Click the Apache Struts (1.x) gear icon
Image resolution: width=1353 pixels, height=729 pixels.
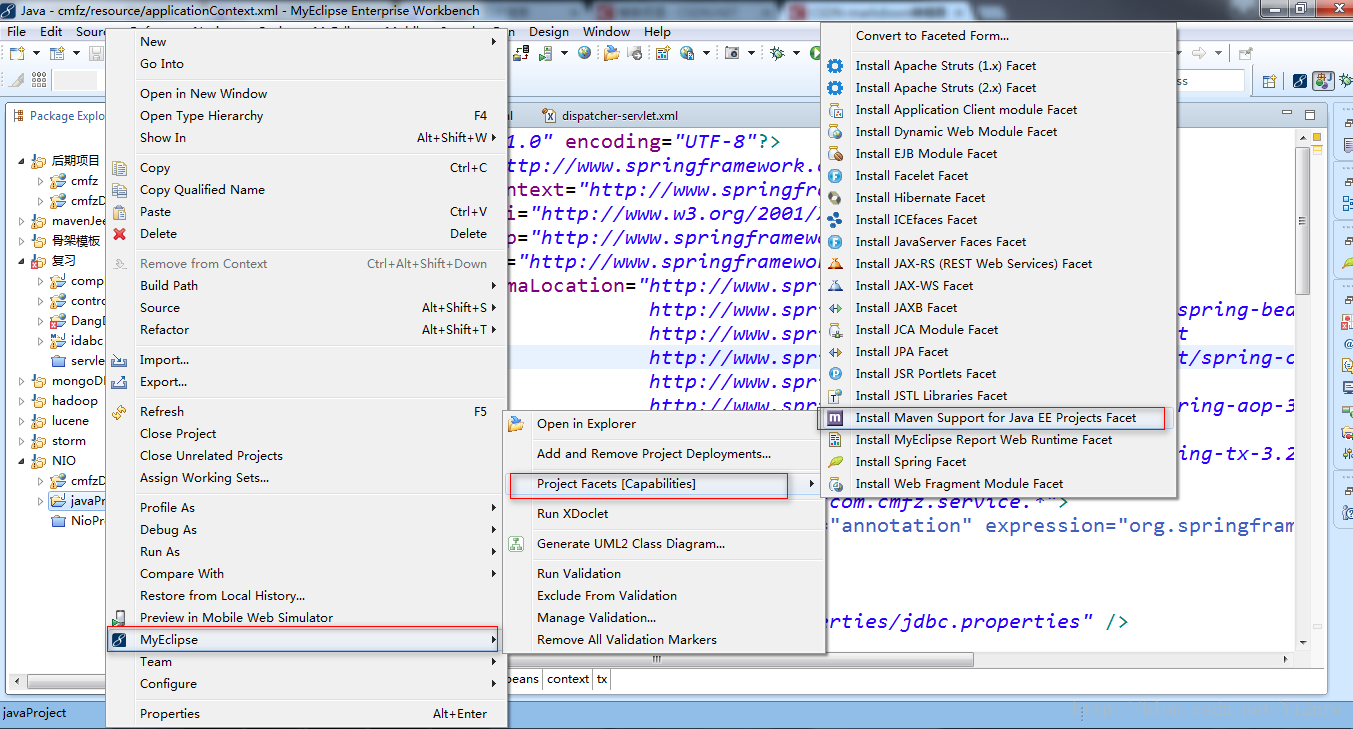pyautogui.click(x=835, y=66)
